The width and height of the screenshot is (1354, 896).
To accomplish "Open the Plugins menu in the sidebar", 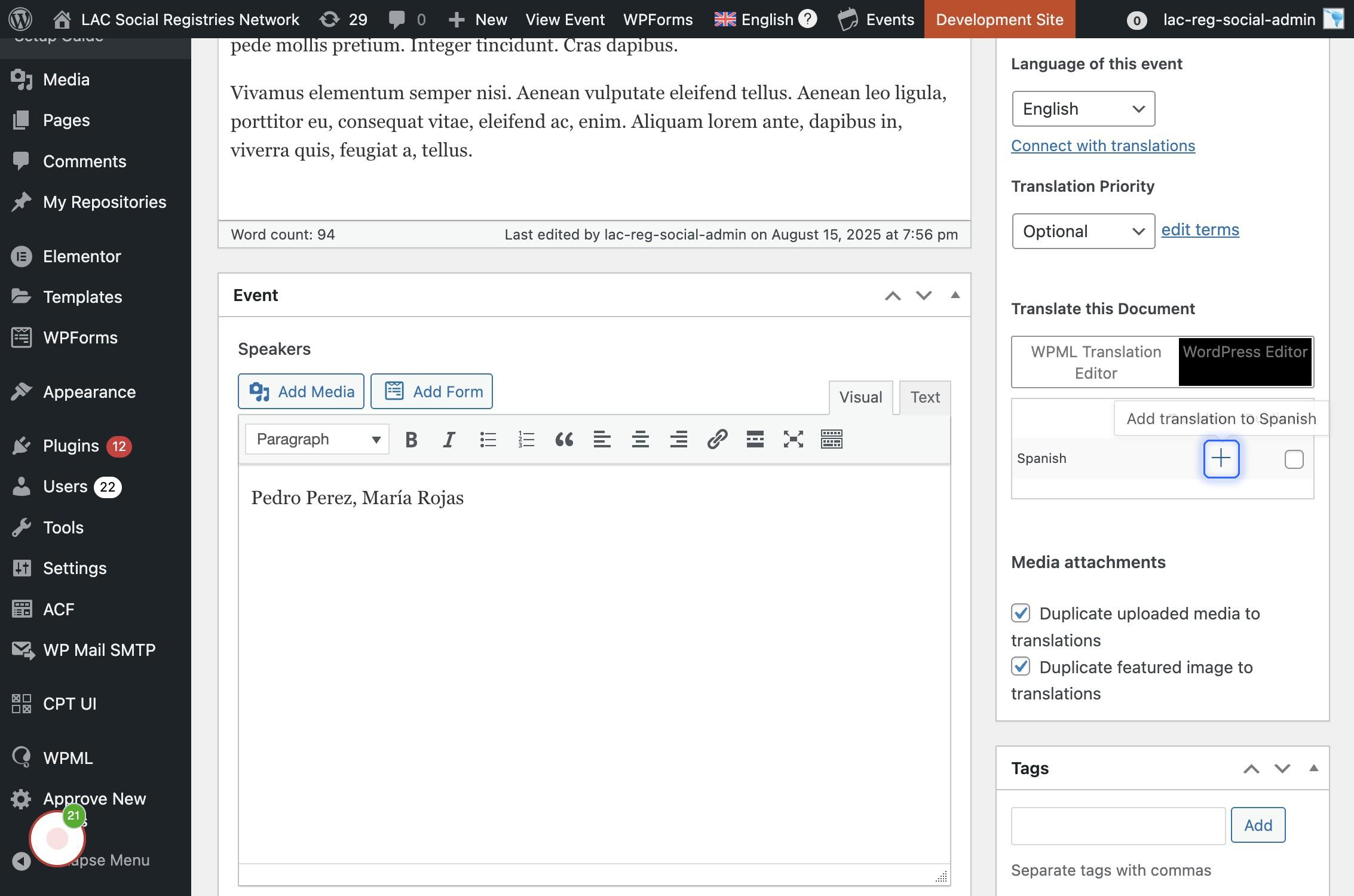I will [71, 446].
